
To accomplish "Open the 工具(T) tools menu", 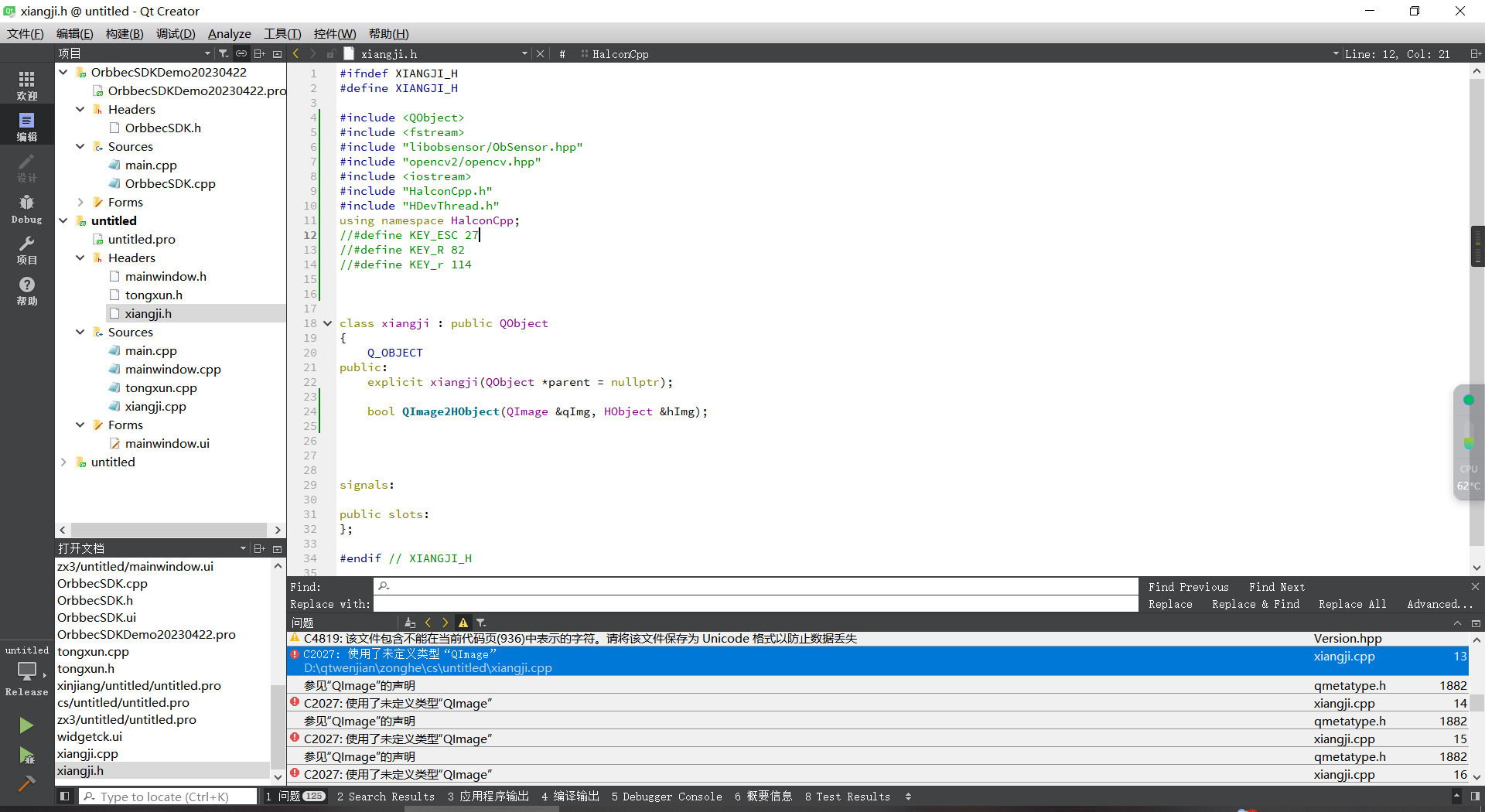I will click(282, 33).
